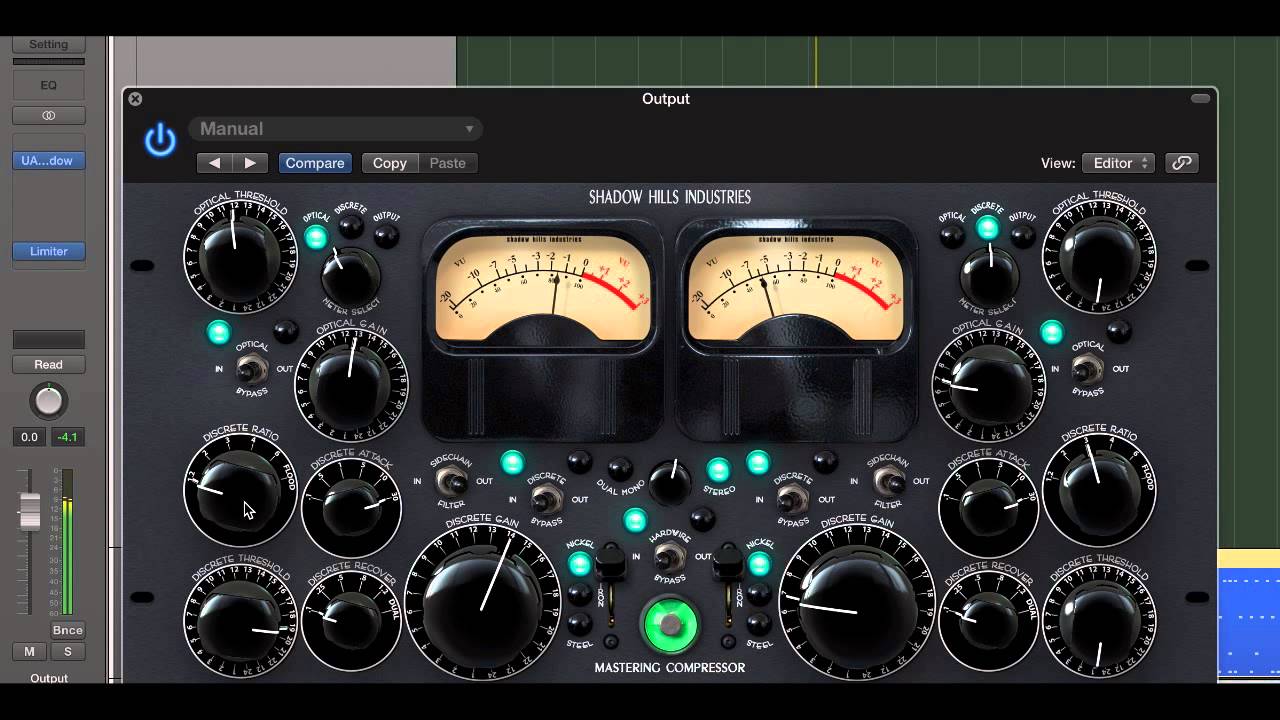Click the left Discrete Attack knob

[351, 509]
